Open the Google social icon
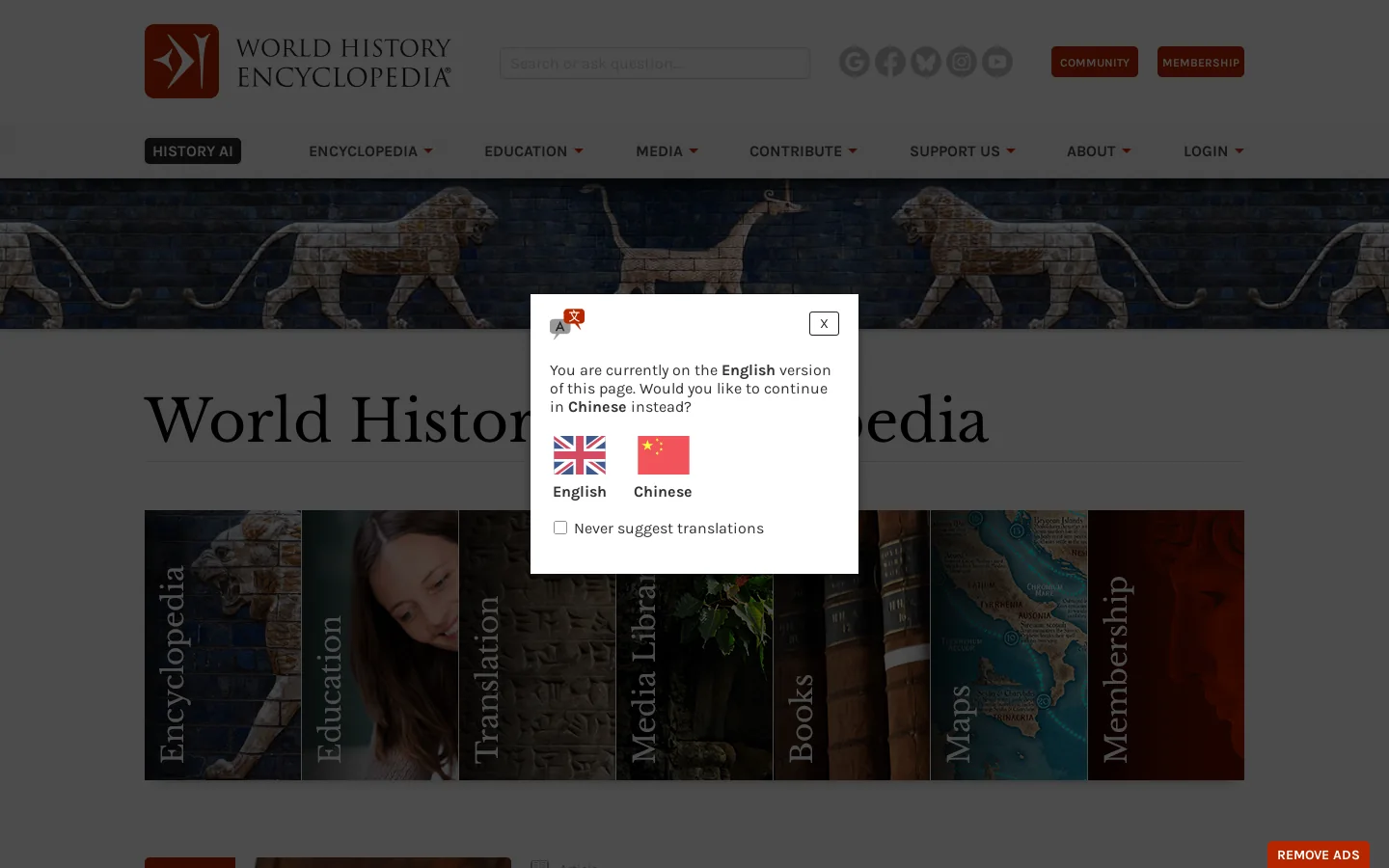The image size is (1389, 868). coord(855,62)
